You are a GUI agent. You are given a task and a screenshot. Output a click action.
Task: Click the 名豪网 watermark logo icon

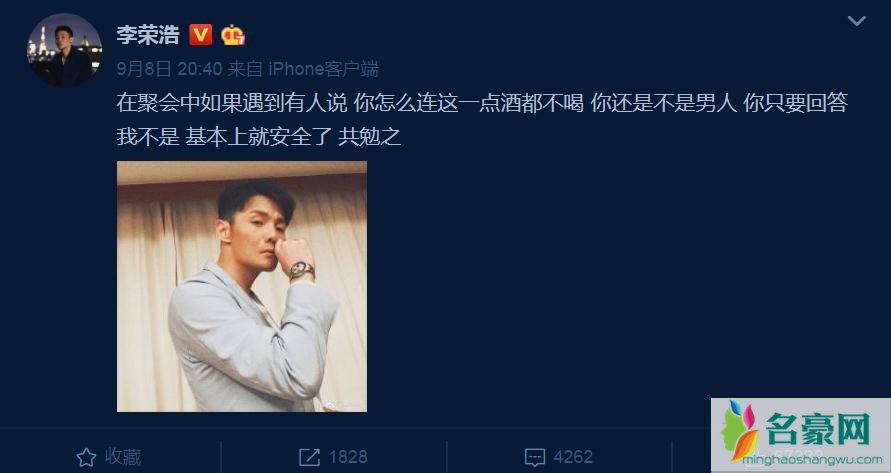[739, 430]
